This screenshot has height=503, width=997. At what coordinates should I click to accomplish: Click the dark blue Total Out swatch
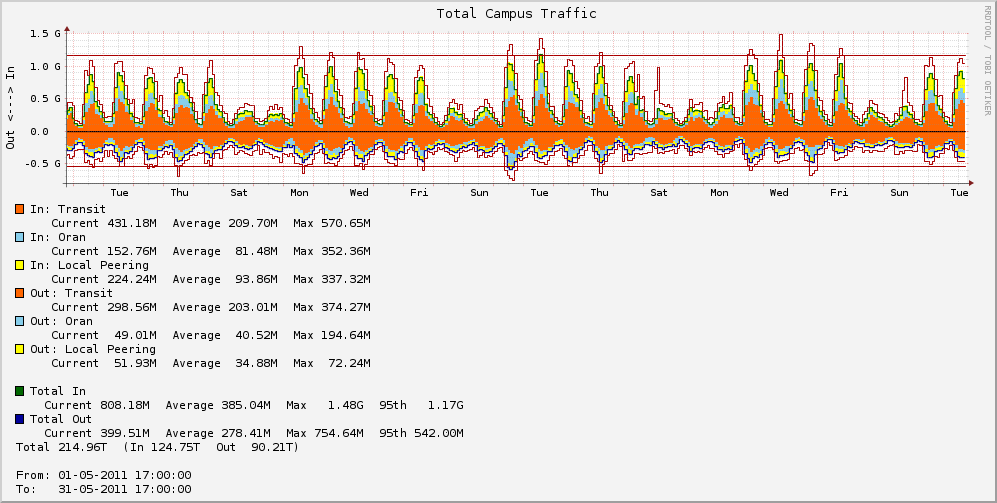click(x=20, y=419)
